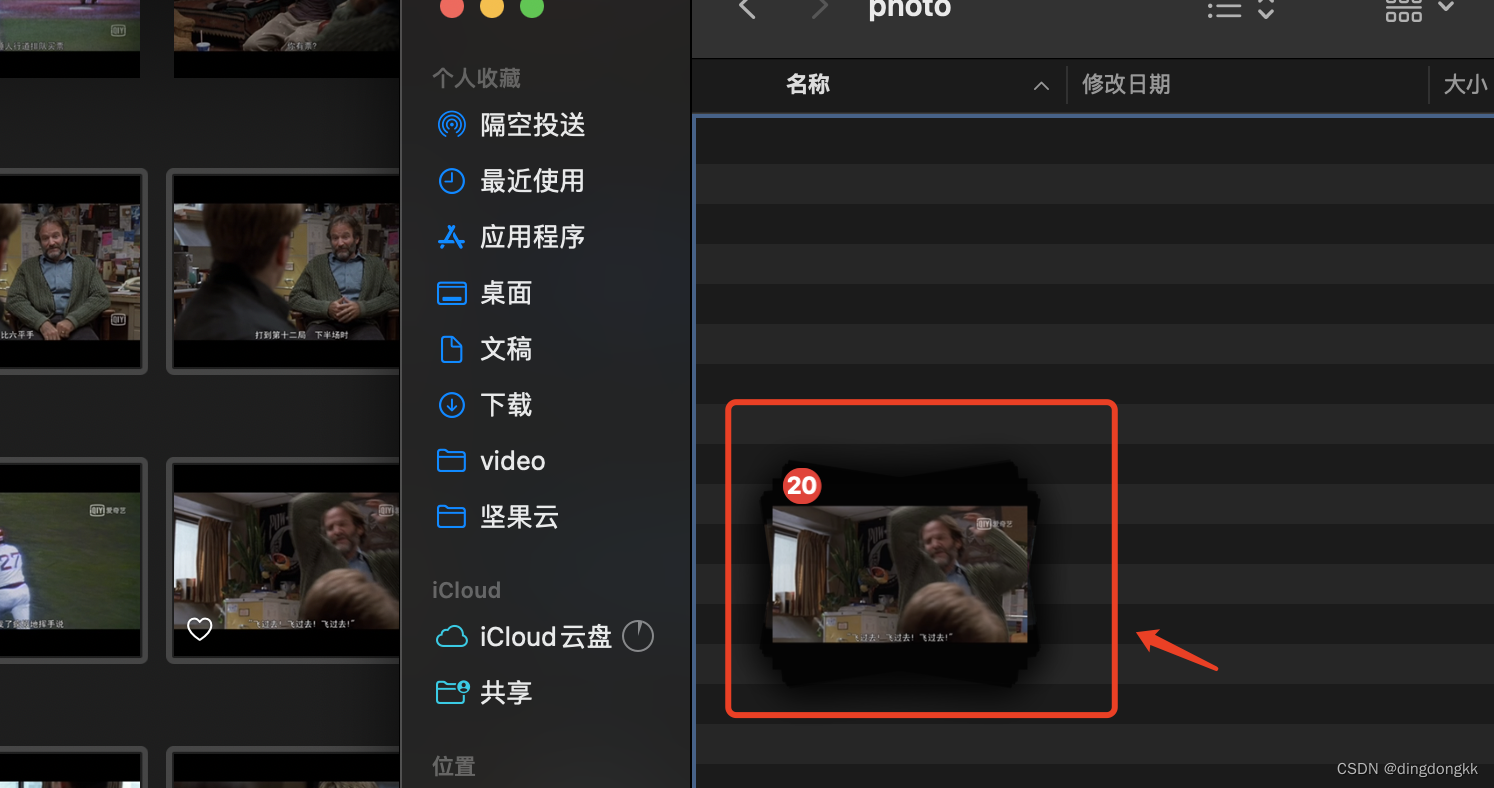Screen dimensions: 1494x788
Task: Open the group-by grid dropdown
Action: (1419, 9)
